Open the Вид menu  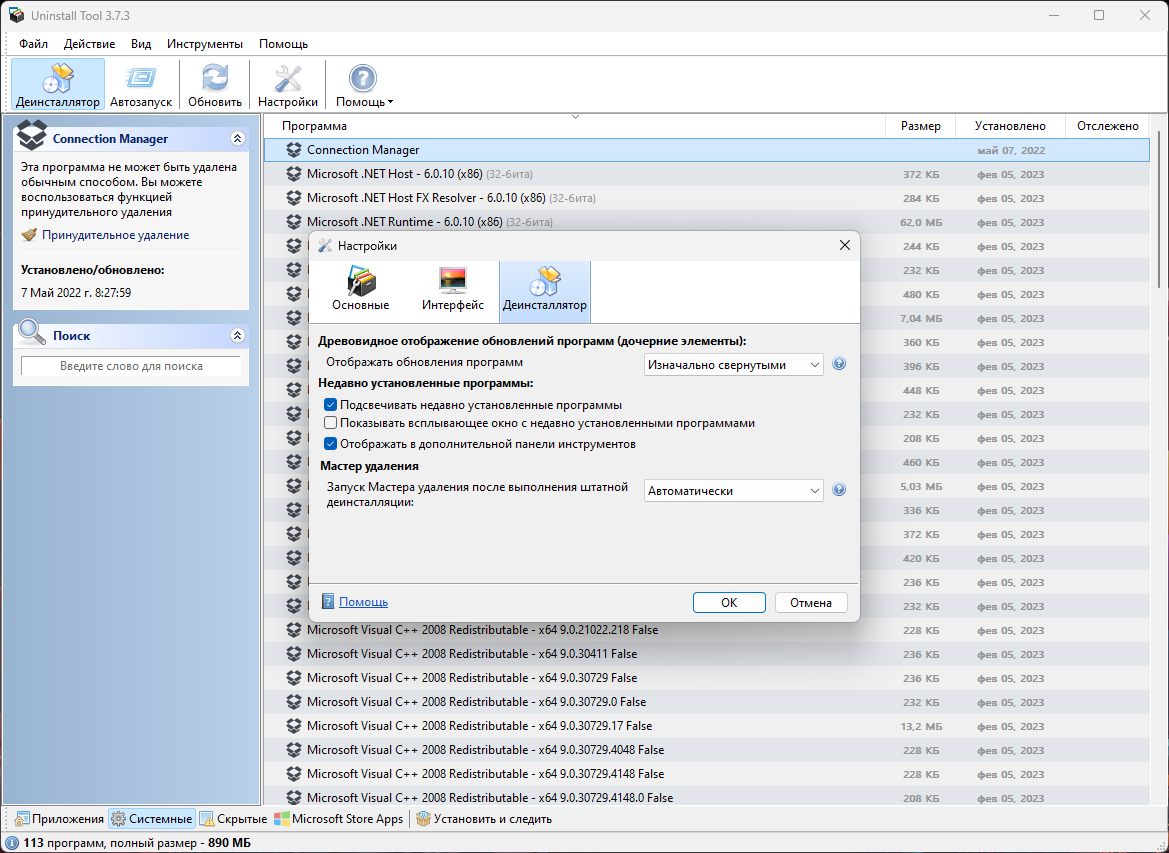pyautogui.click(x=141, y=44)
